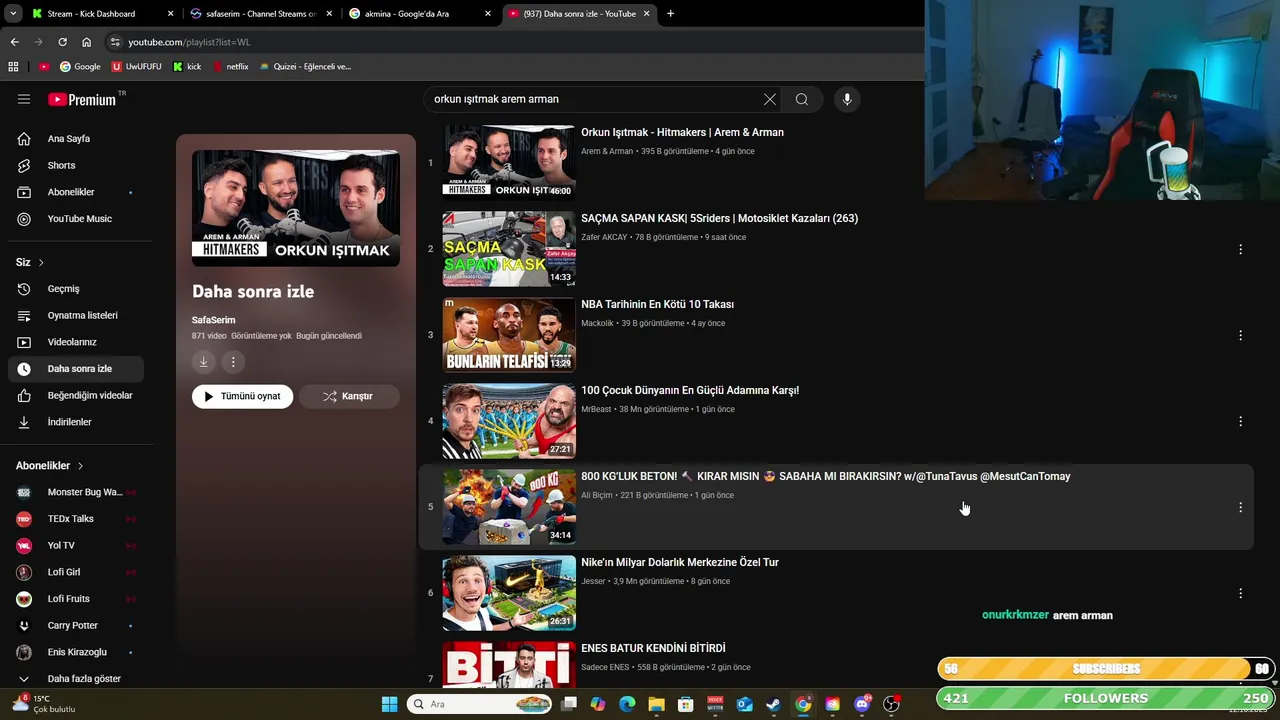The image size is (1280, 720).
Task: Go to Ana Sayfa in sidebar
Action: coord(76,139)
